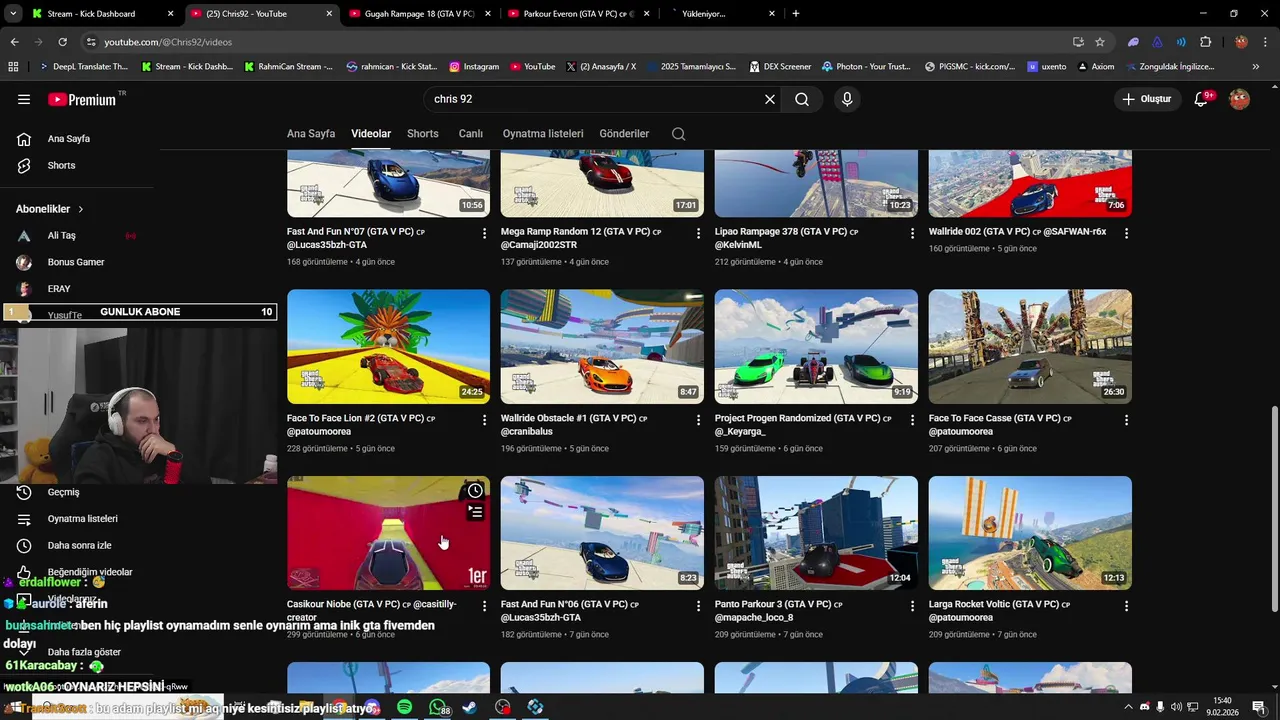Open options menu for Larga Rocket Voltic
This screenshot has width=1280, height=720.
[1127, 606]
